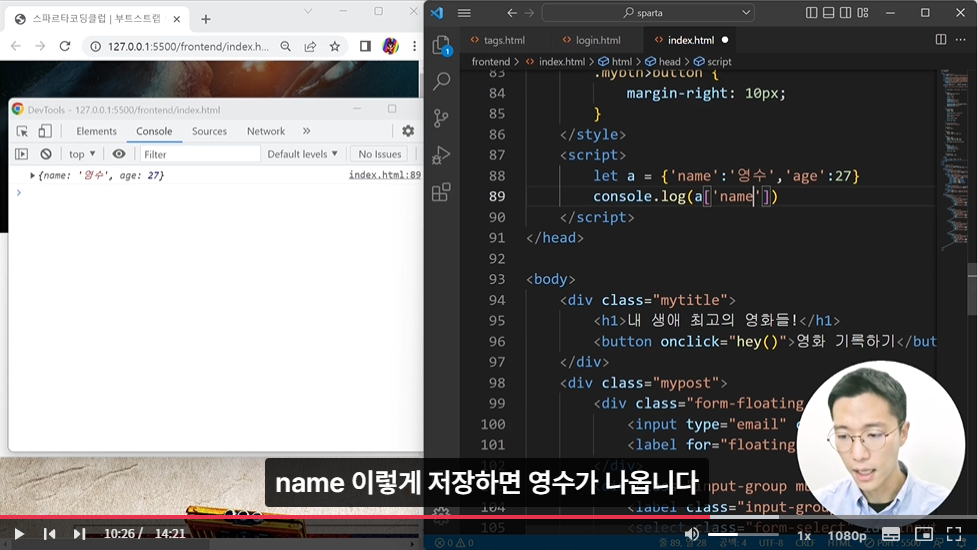977x550 pixels.
Task: Open sparta command center search box
Action: (x=648, y=12)
